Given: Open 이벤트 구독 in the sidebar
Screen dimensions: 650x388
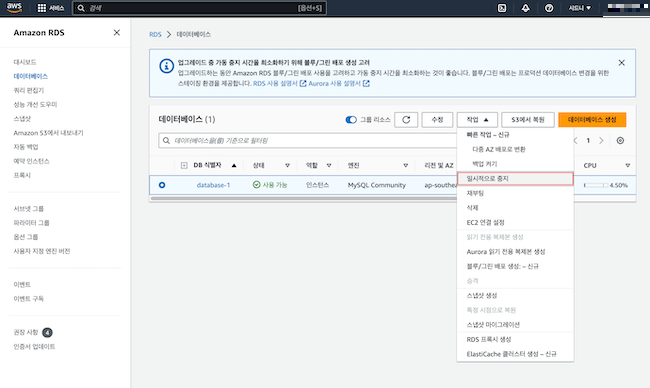Looking at the screenshot, I should click(x=29, y=298).
